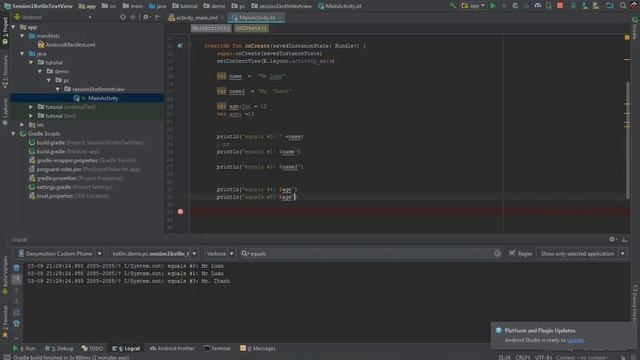Open Project panel gear settings
This screenshot has width=640, height=360.
(146, 17)
